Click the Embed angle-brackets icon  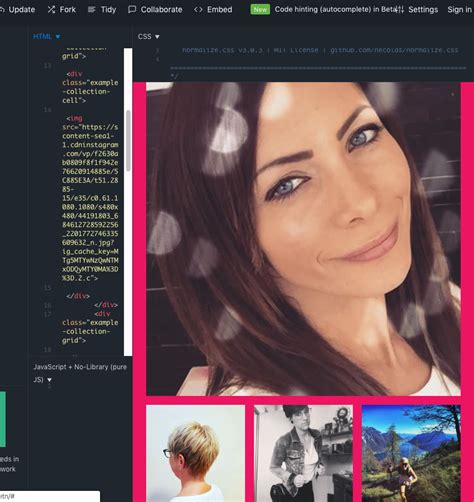click(198, 10)
